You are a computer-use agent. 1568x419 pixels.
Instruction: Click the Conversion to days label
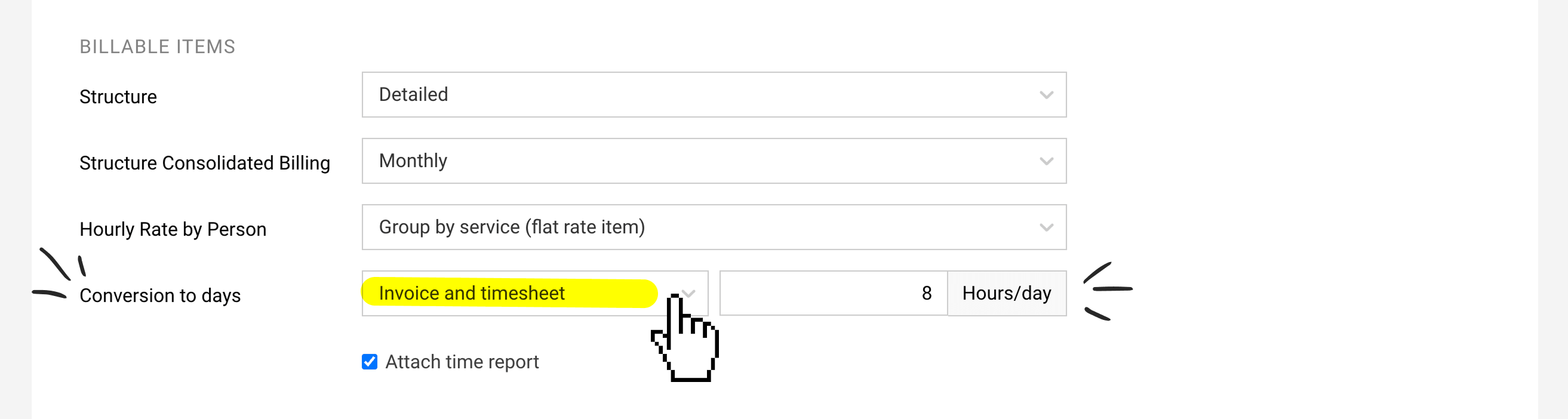point(160,295)
